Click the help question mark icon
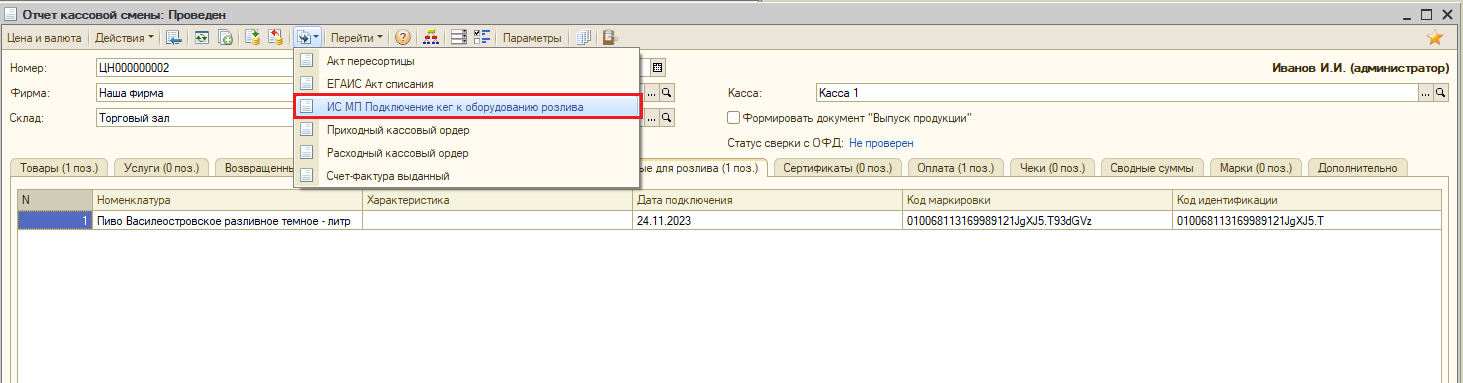1463x383 pixels. [x=403, y=38]
